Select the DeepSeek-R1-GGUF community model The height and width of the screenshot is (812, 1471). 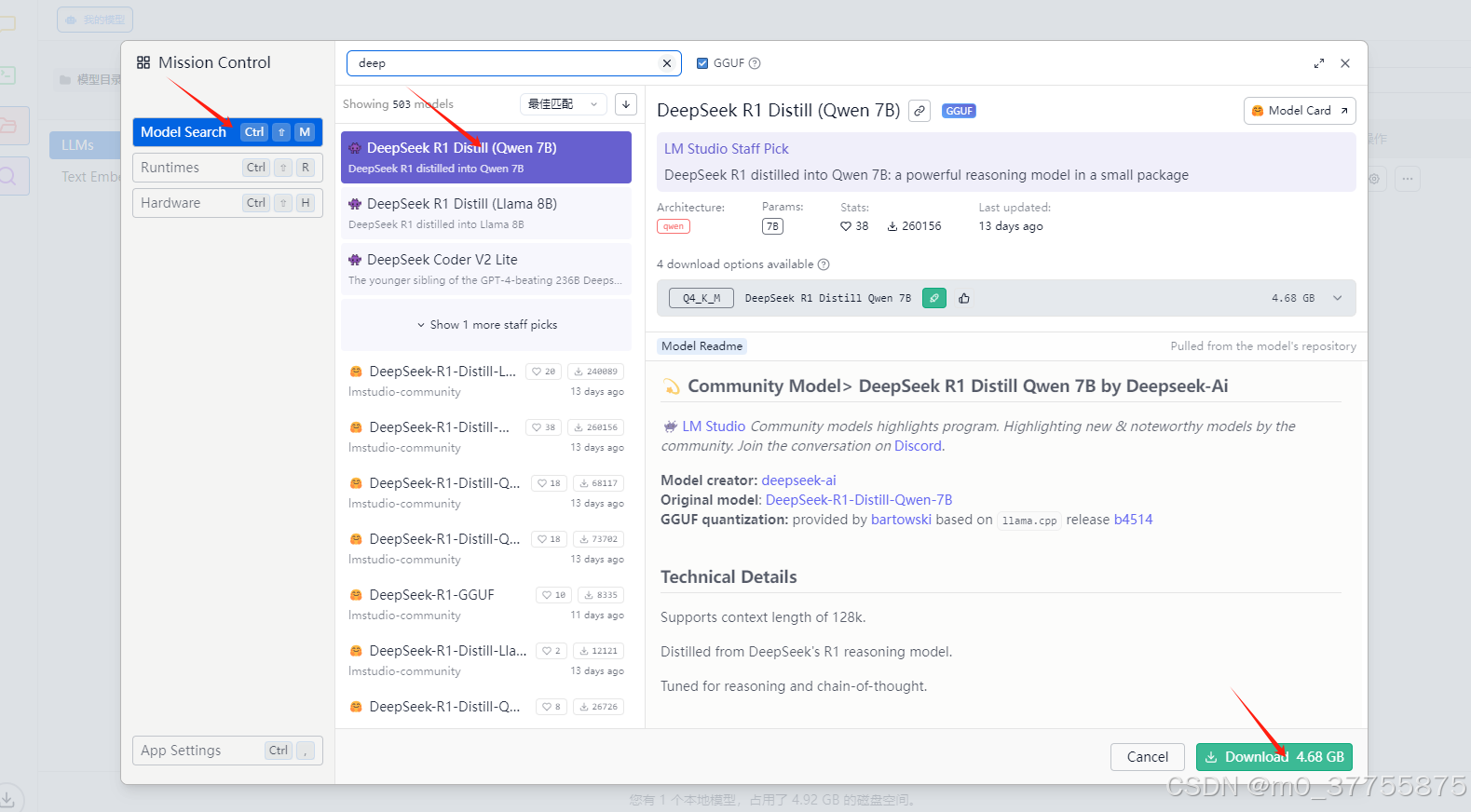(486, 604)
